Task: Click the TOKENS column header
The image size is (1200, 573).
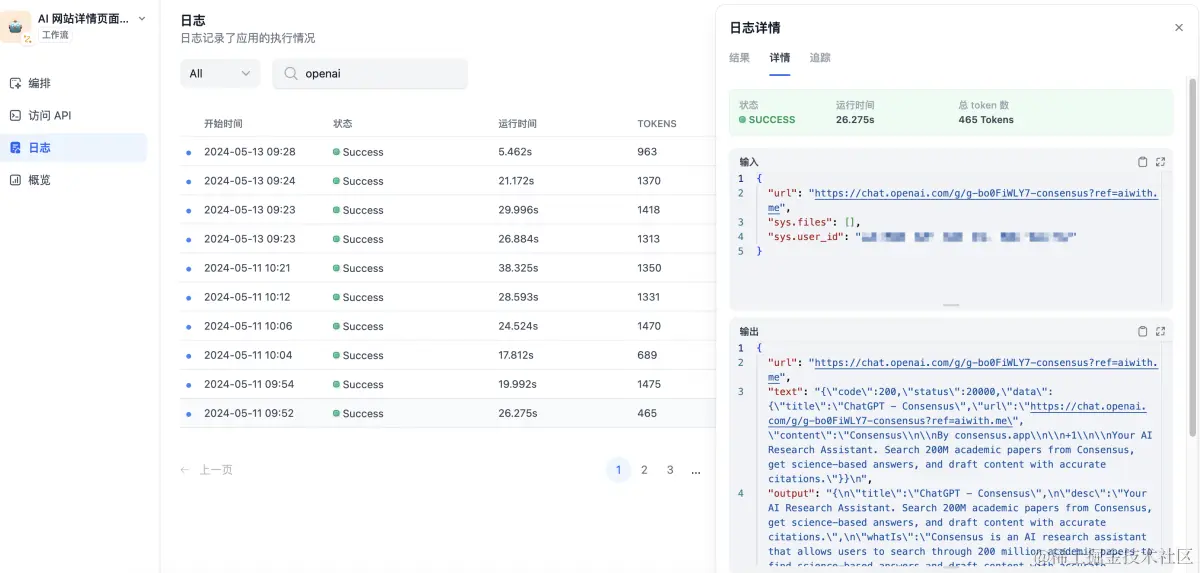Action: point(657,124)
